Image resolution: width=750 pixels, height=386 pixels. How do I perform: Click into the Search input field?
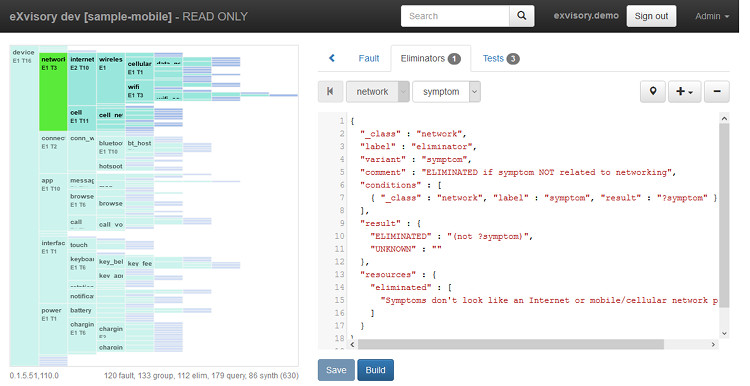click(455, 16)
